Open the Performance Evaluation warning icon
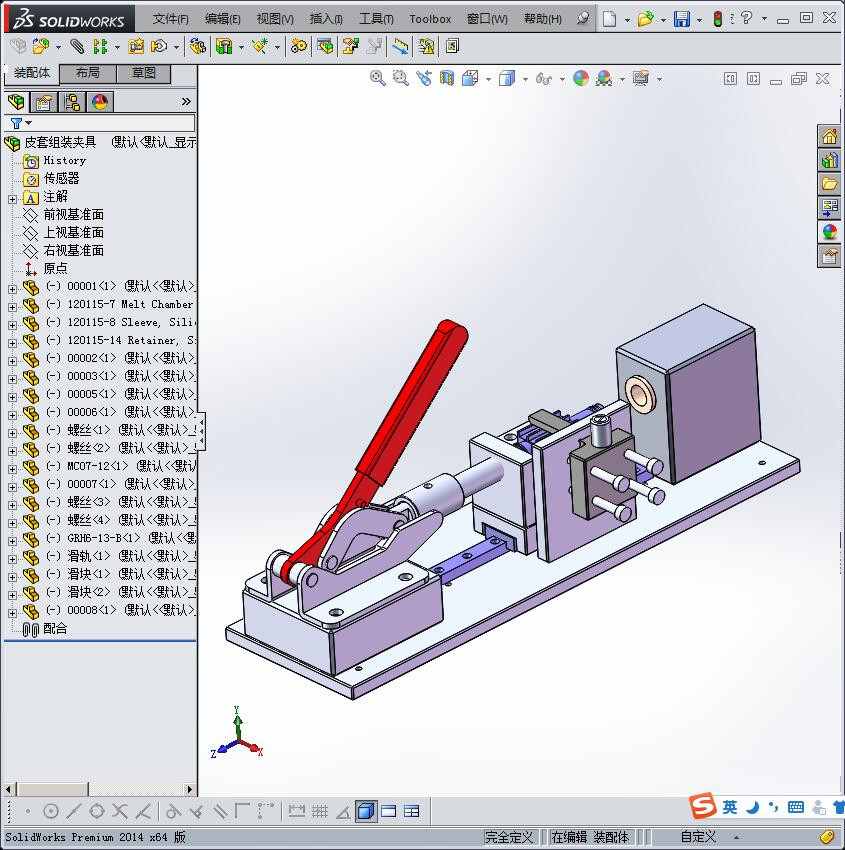The height and width of the screenshot is (850, 845). (426, 47)
